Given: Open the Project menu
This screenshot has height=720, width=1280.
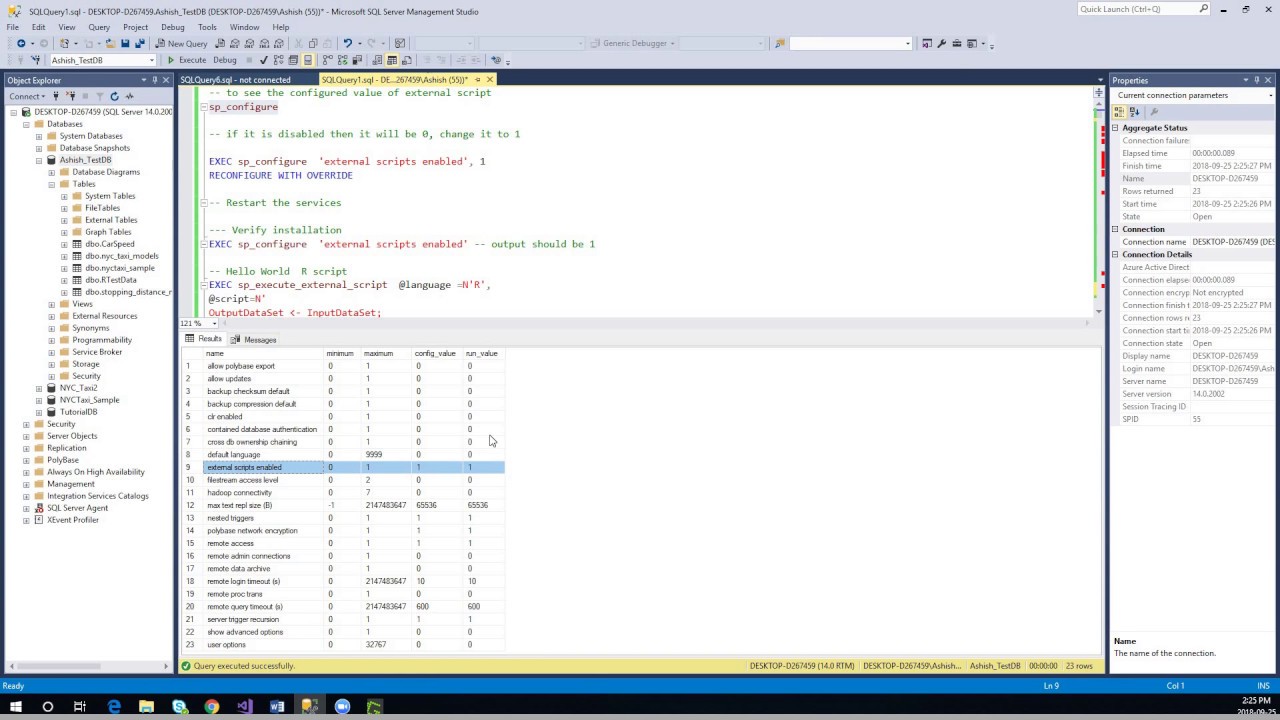Looking at the screenshot, I should (x=135, y=27).
